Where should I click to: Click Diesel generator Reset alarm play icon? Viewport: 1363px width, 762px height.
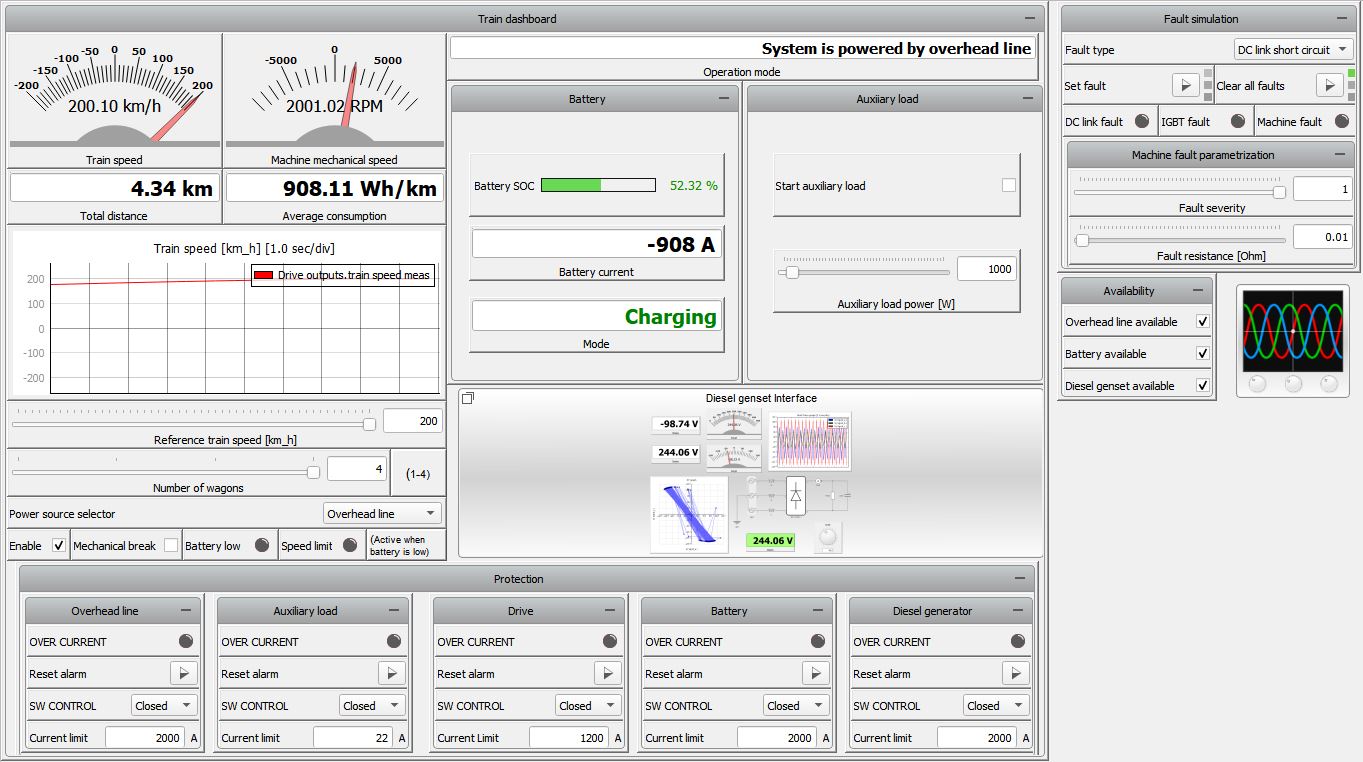tap(1016, 674)
